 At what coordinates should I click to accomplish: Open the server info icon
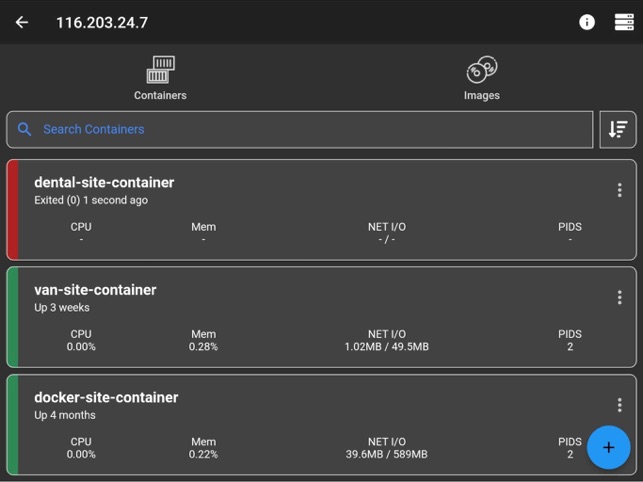(x=587, y=22)
